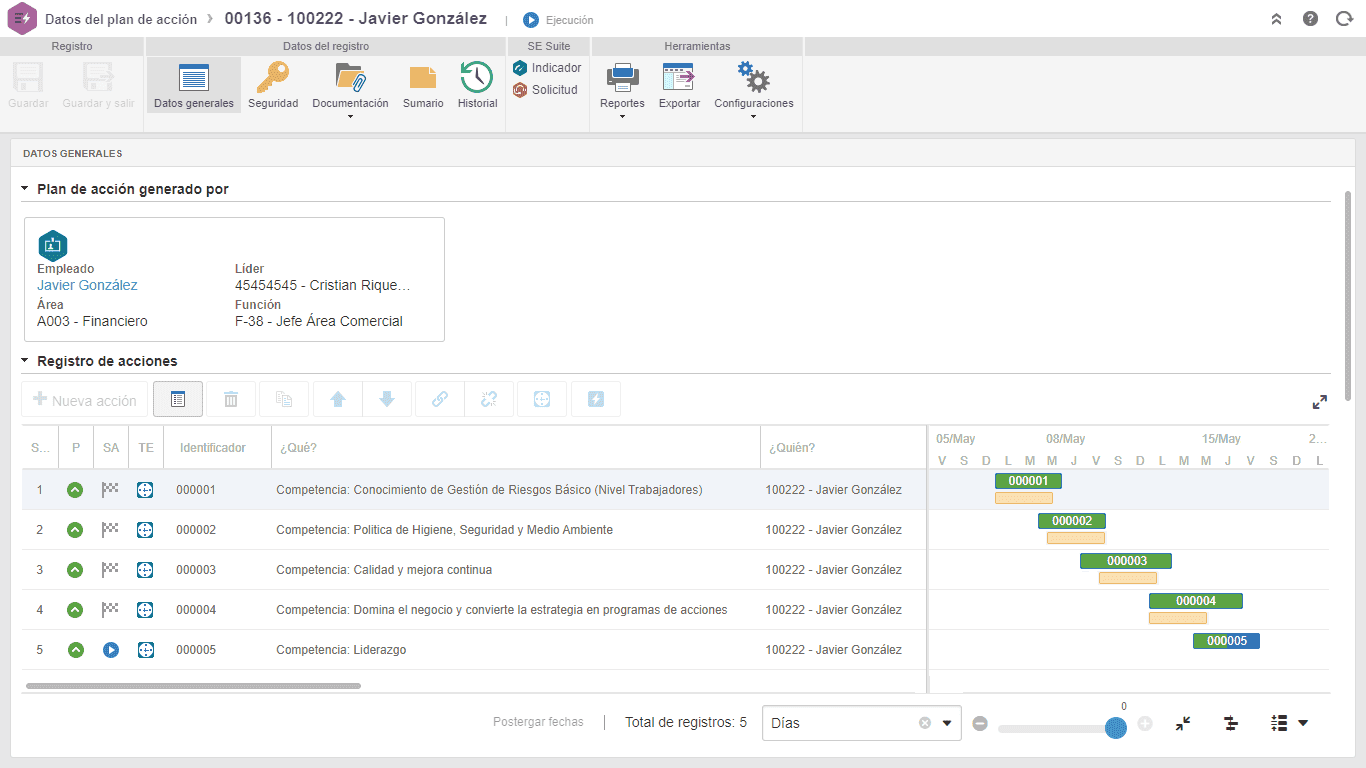
Task: Collapse Plan de acción generado por section
Action: pos(24,189)
